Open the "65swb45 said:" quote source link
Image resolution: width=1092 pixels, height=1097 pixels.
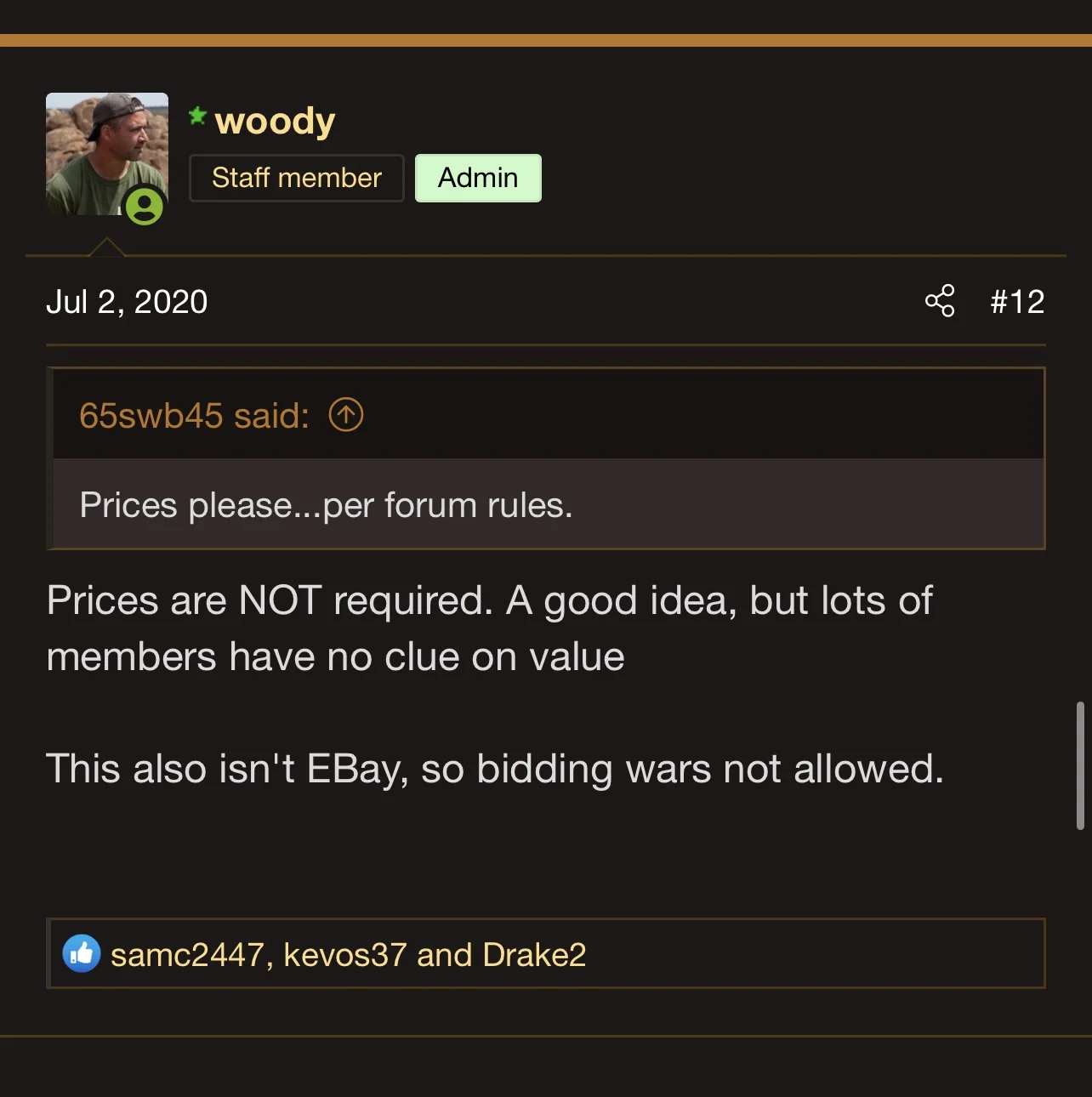194,416
